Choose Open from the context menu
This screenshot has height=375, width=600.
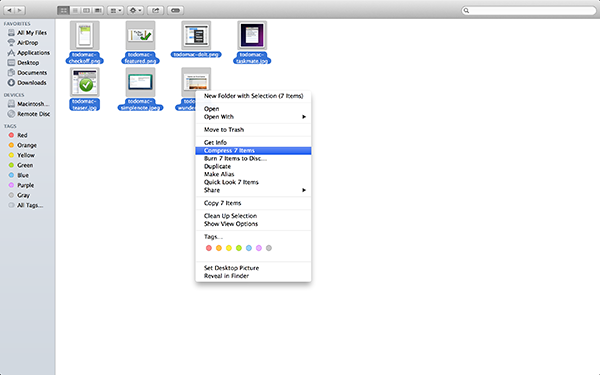(x=253, y=109)
